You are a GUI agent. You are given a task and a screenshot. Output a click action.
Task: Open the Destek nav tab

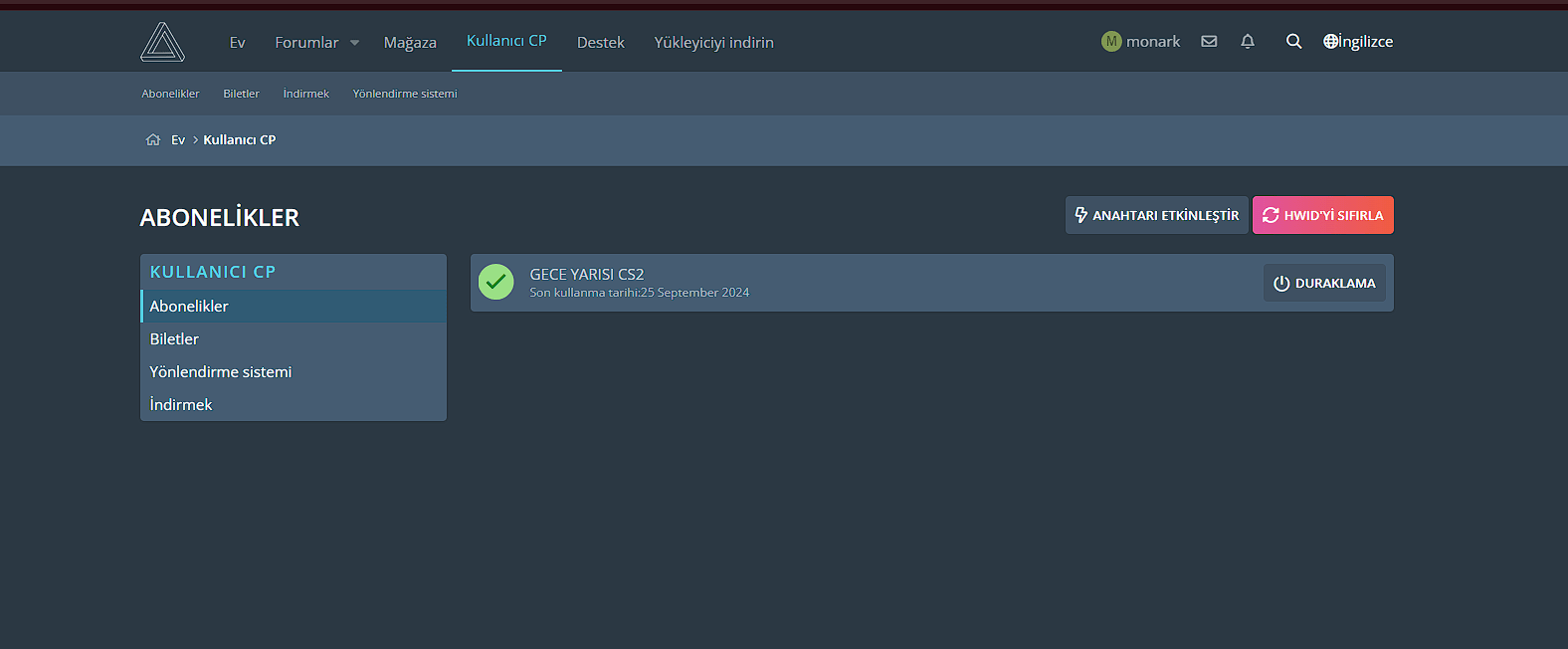pyautogui.click(x=601, y=43)
